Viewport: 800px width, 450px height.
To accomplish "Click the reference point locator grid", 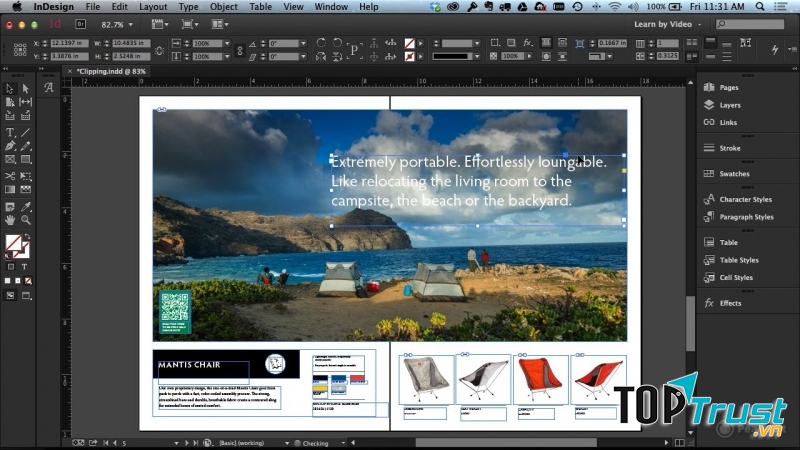I will (x=20, y=49).
